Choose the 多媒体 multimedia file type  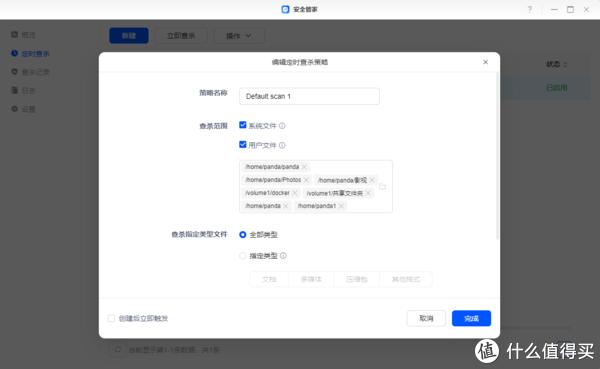[311, 279]
